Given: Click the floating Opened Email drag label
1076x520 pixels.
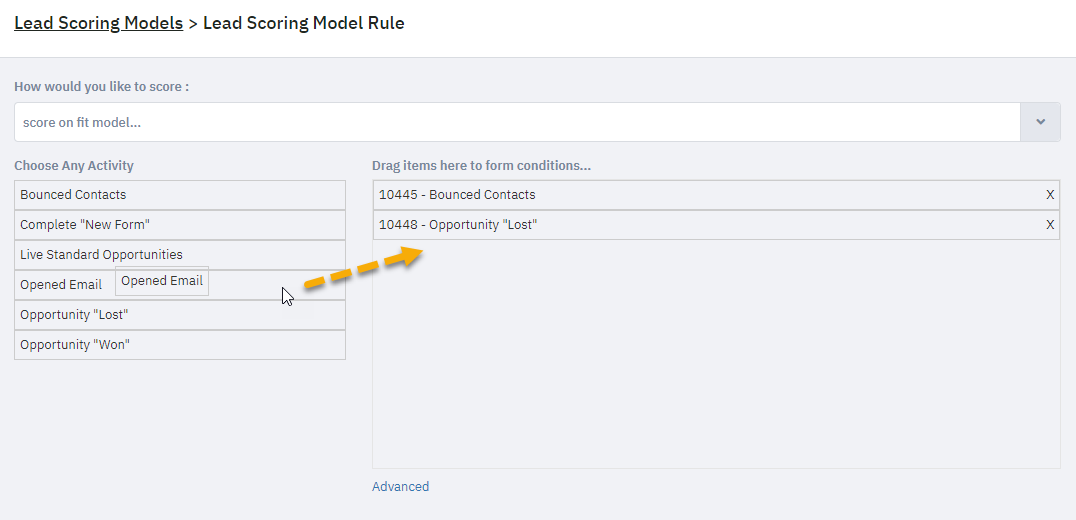Looking at the screenshot, I should 162,281.
